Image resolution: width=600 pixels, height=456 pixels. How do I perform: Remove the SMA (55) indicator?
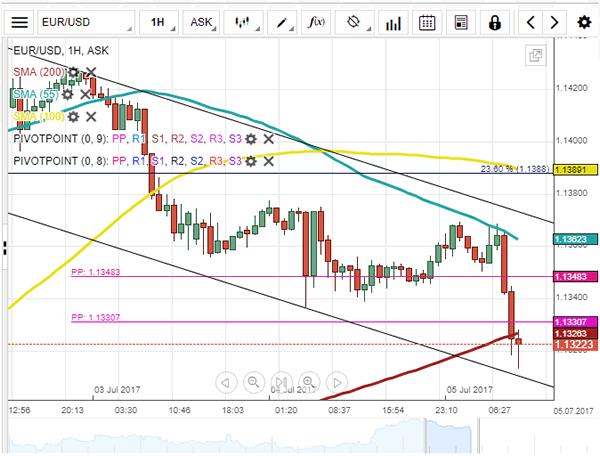click(85, 94)
